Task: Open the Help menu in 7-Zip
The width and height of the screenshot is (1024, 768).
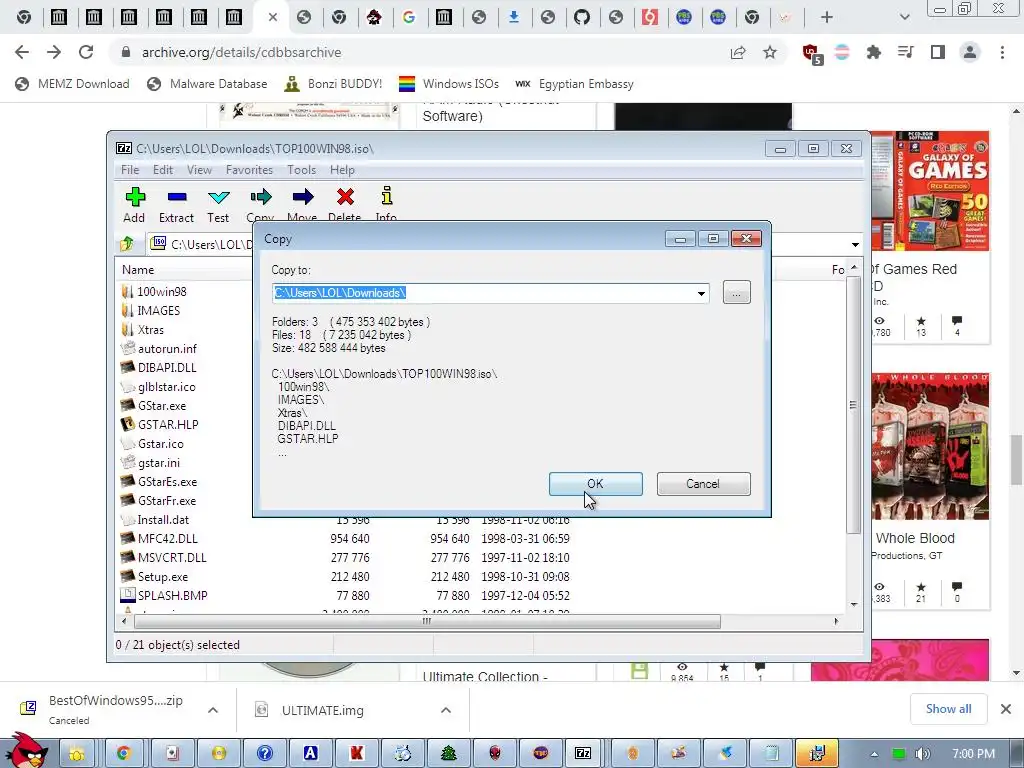Action: 342,170
